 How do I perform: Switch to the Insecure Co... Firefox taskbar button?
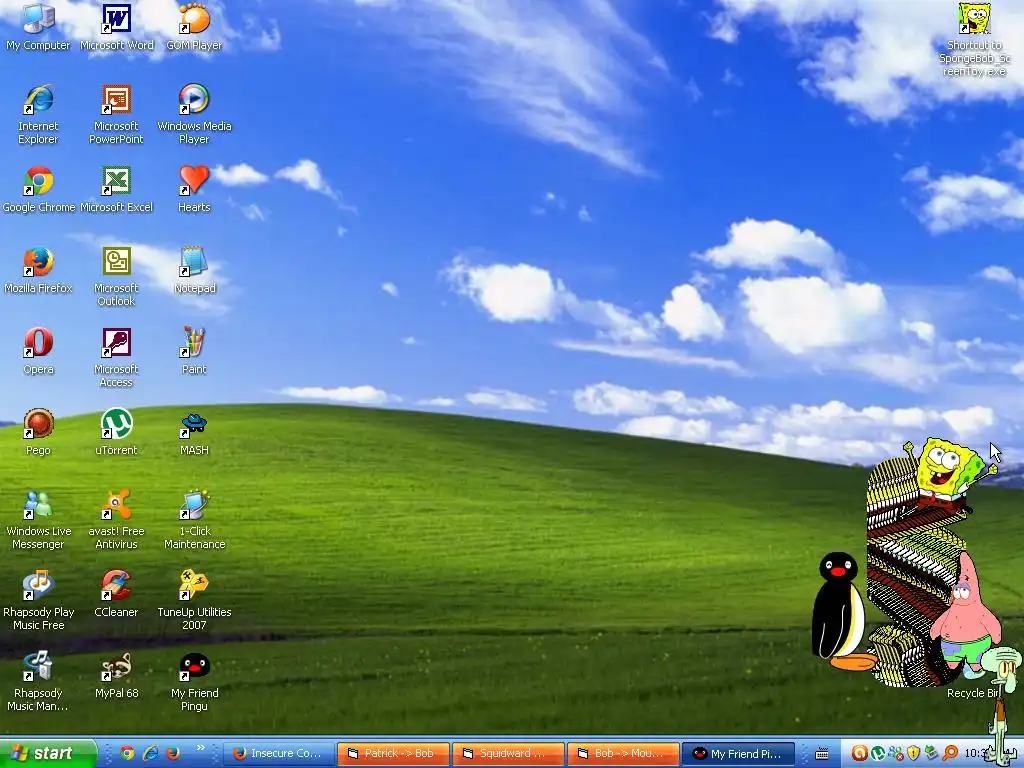pos(279,754)
